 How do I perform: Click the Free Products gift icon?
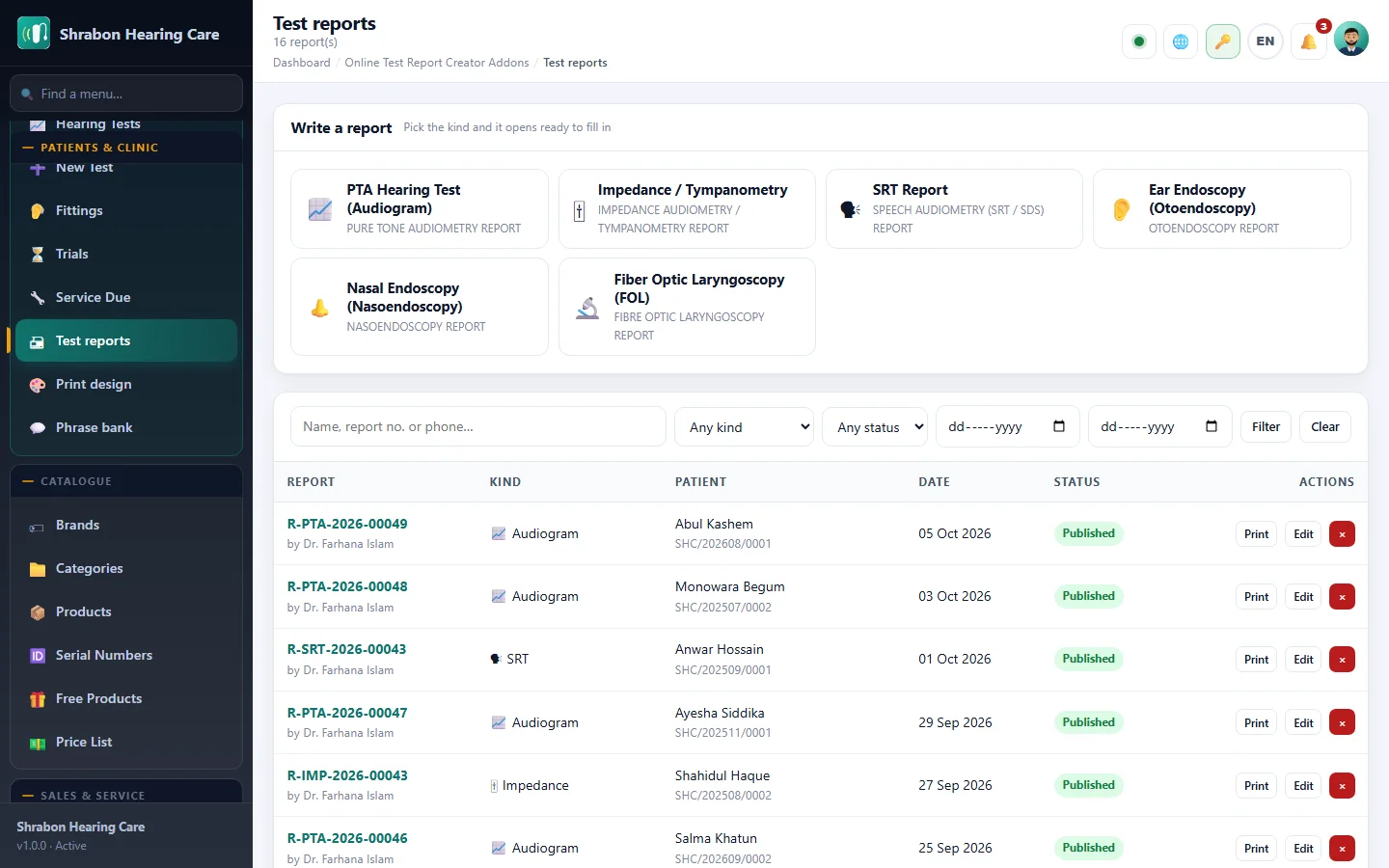coord(38,699)
